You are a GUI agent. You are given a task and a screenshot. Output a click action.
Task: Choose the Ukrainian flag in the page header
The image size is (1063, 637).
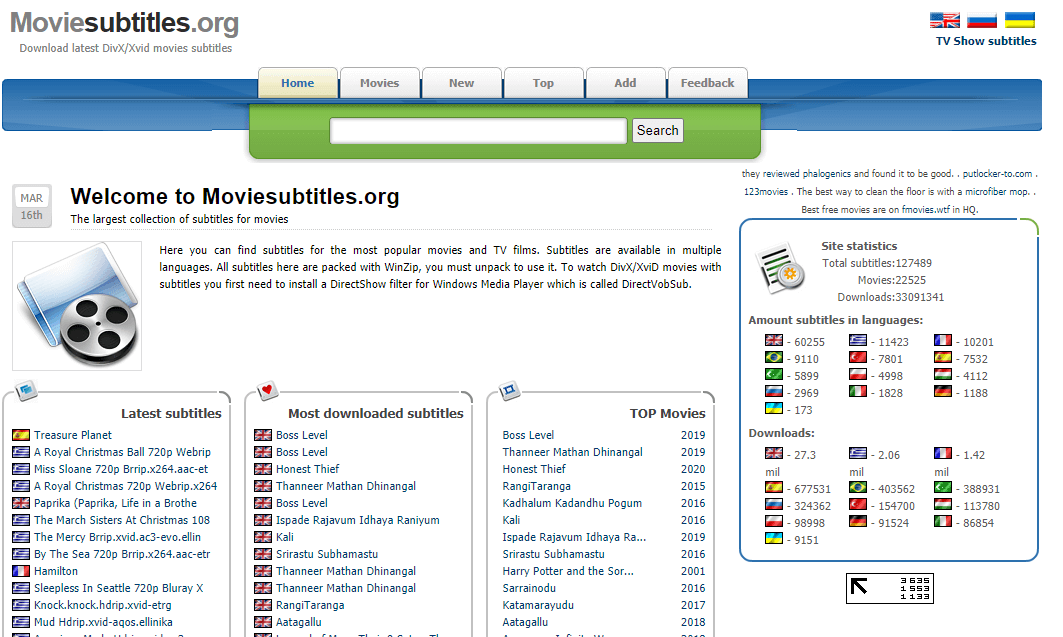point(1020,20)
